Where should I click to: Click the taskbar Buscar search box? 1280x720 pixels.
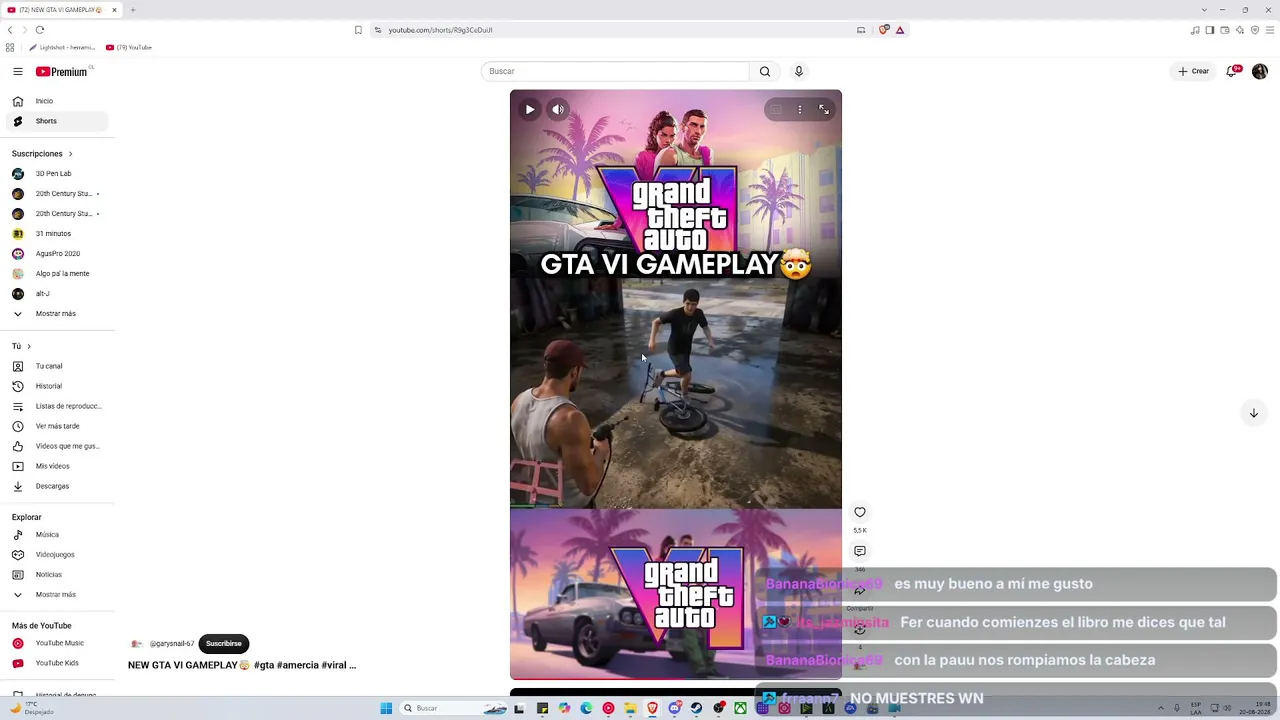click(453, 708)
